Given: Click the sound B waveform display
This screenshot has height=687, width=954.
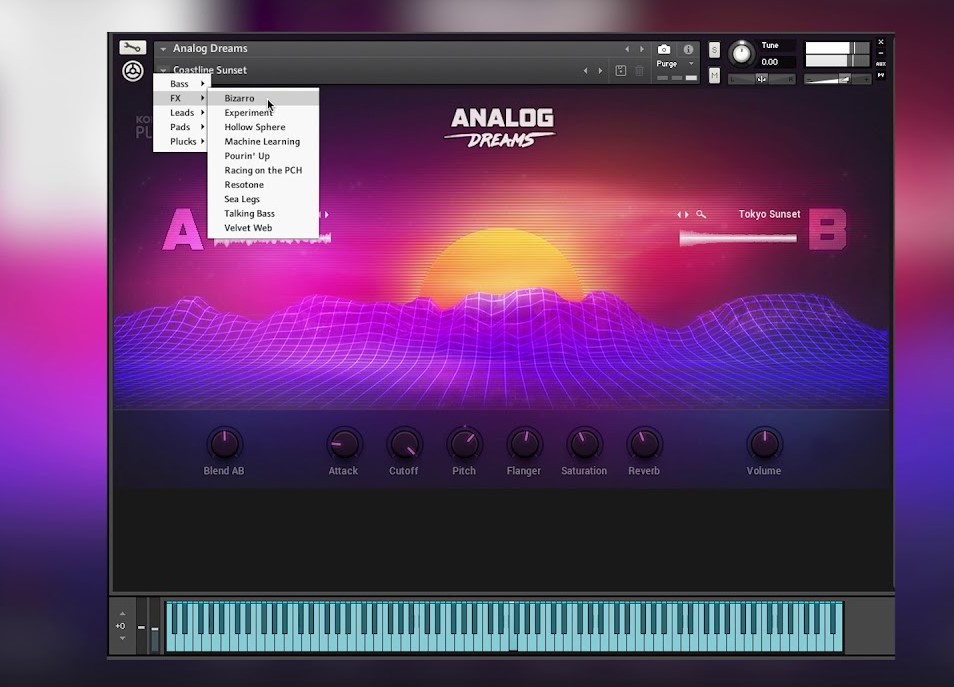Looking at the screenshot, I should pos(738,239).
